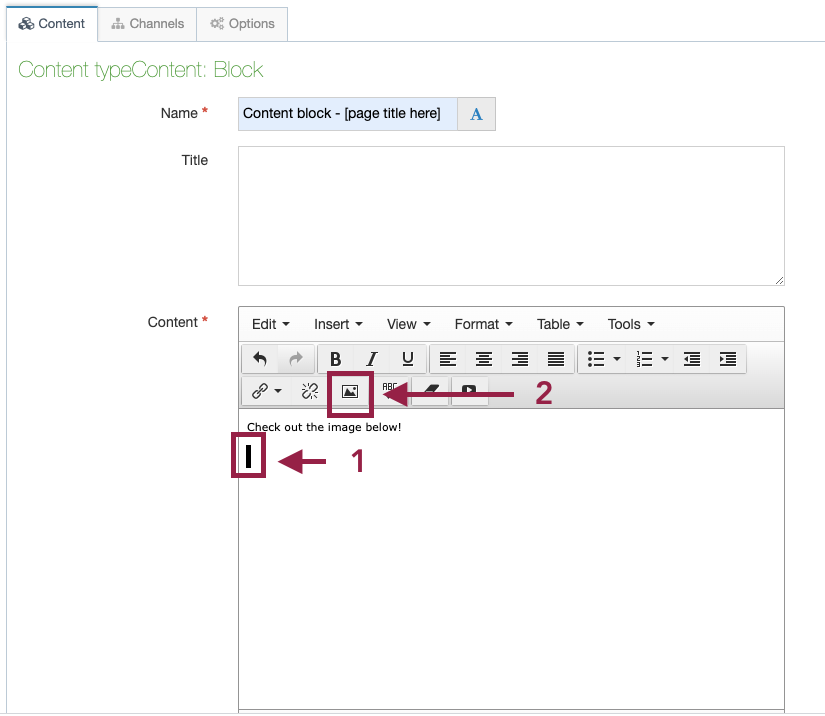Screen dimensions: 825x716
Task: Remove link with the unlink icon
Action: click(309, 391)
